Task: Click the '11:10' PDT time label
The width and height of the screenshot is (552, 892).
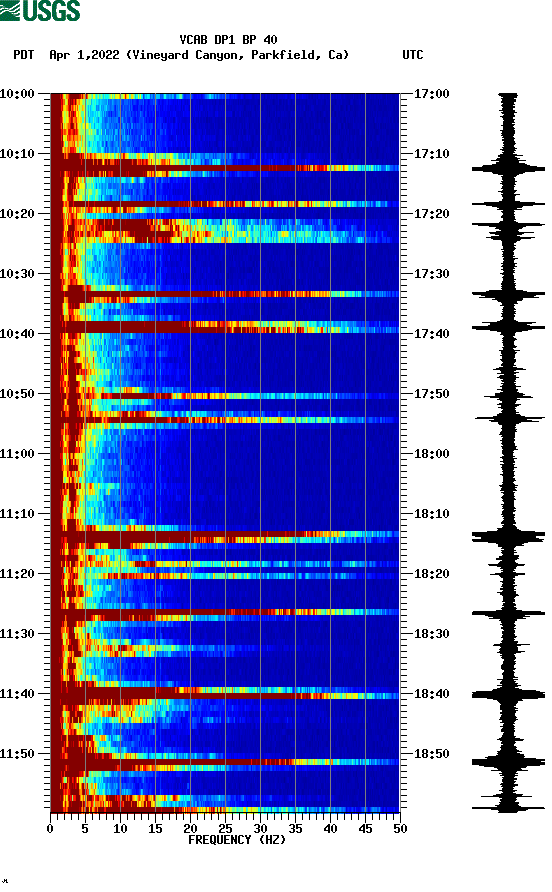Action: pos(18,514)
